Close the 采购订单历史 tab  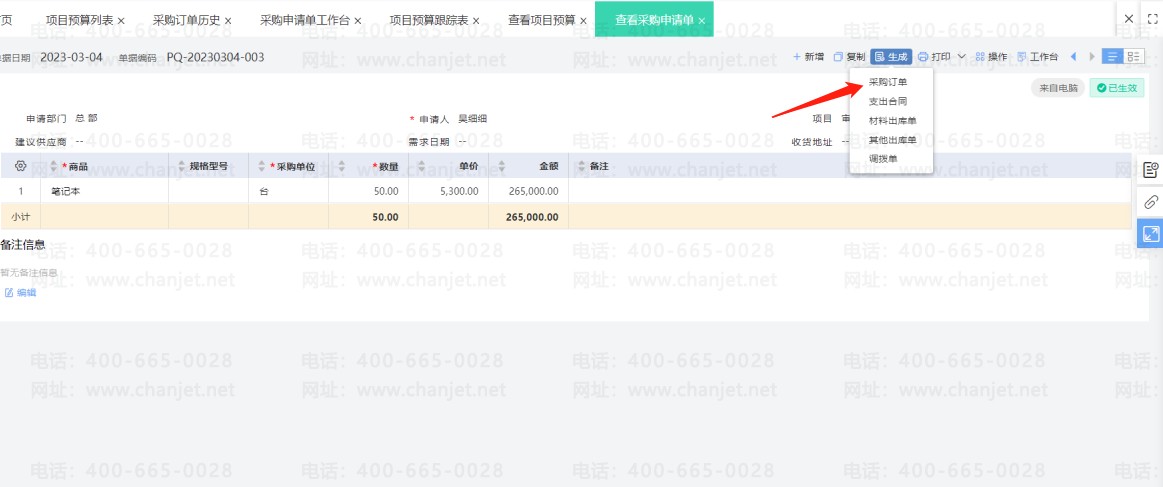click(x=228, y=21)
